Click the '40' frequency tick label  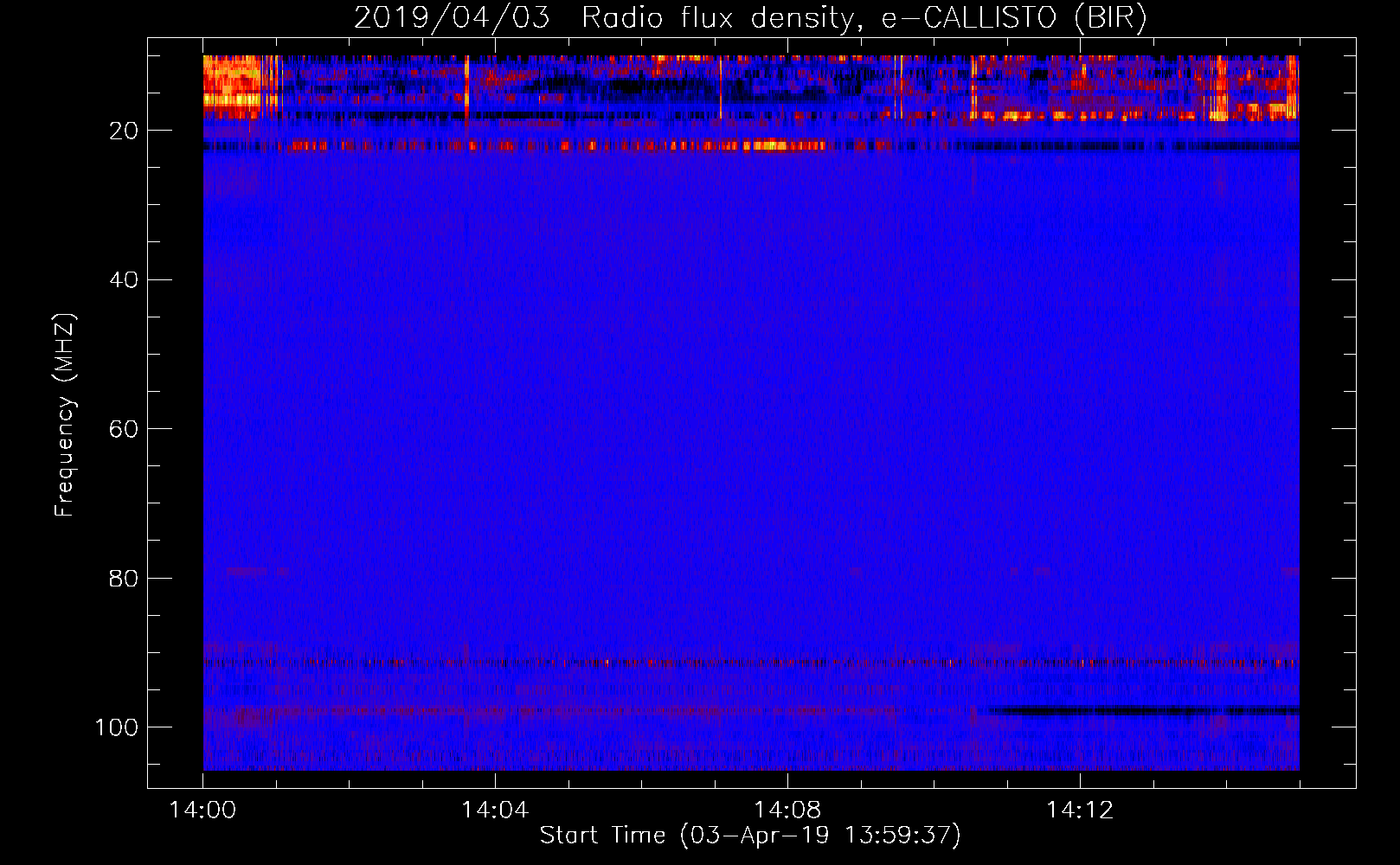click(124, 279)
